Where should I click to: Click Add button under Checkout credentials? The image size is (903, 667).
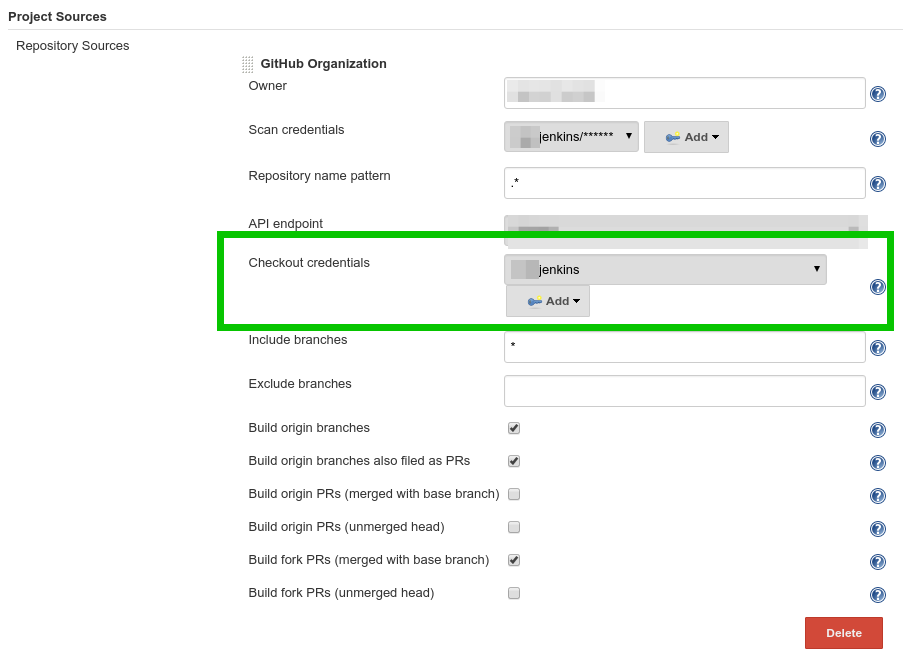point(548,301)
